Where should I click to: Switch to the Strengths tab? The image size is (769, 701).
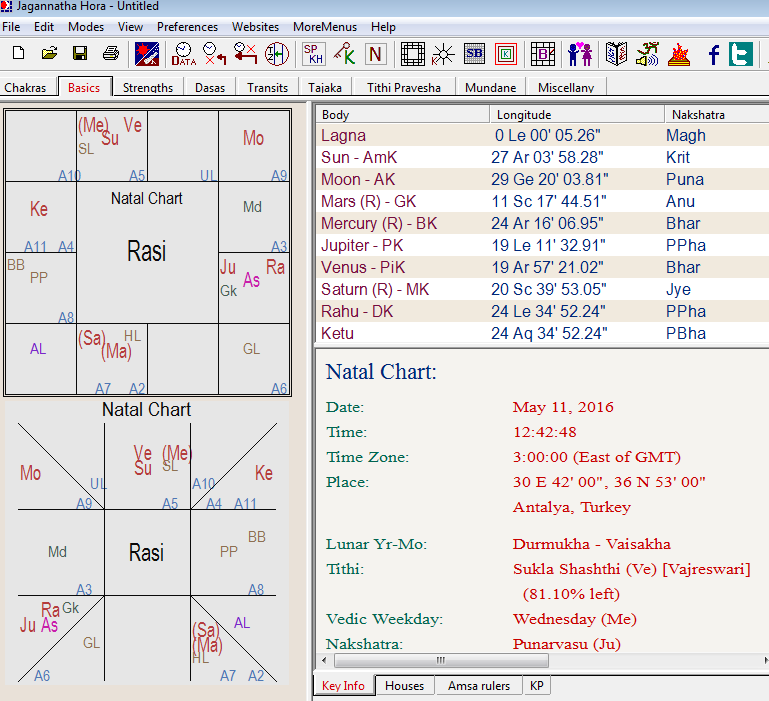click(x=148, y=87)
